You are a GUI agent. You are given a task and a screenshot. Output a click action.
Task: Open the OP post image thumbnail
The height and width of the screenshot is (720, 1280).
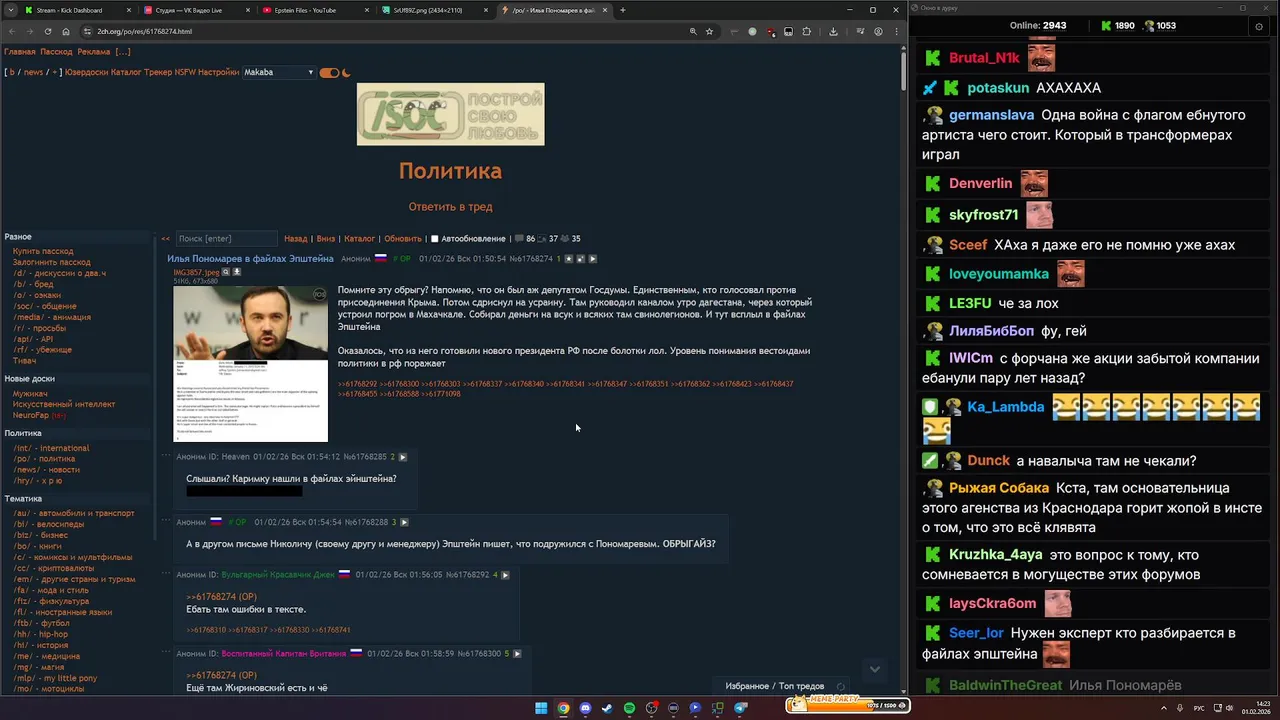pyautogui.click(x=250, y=364)
